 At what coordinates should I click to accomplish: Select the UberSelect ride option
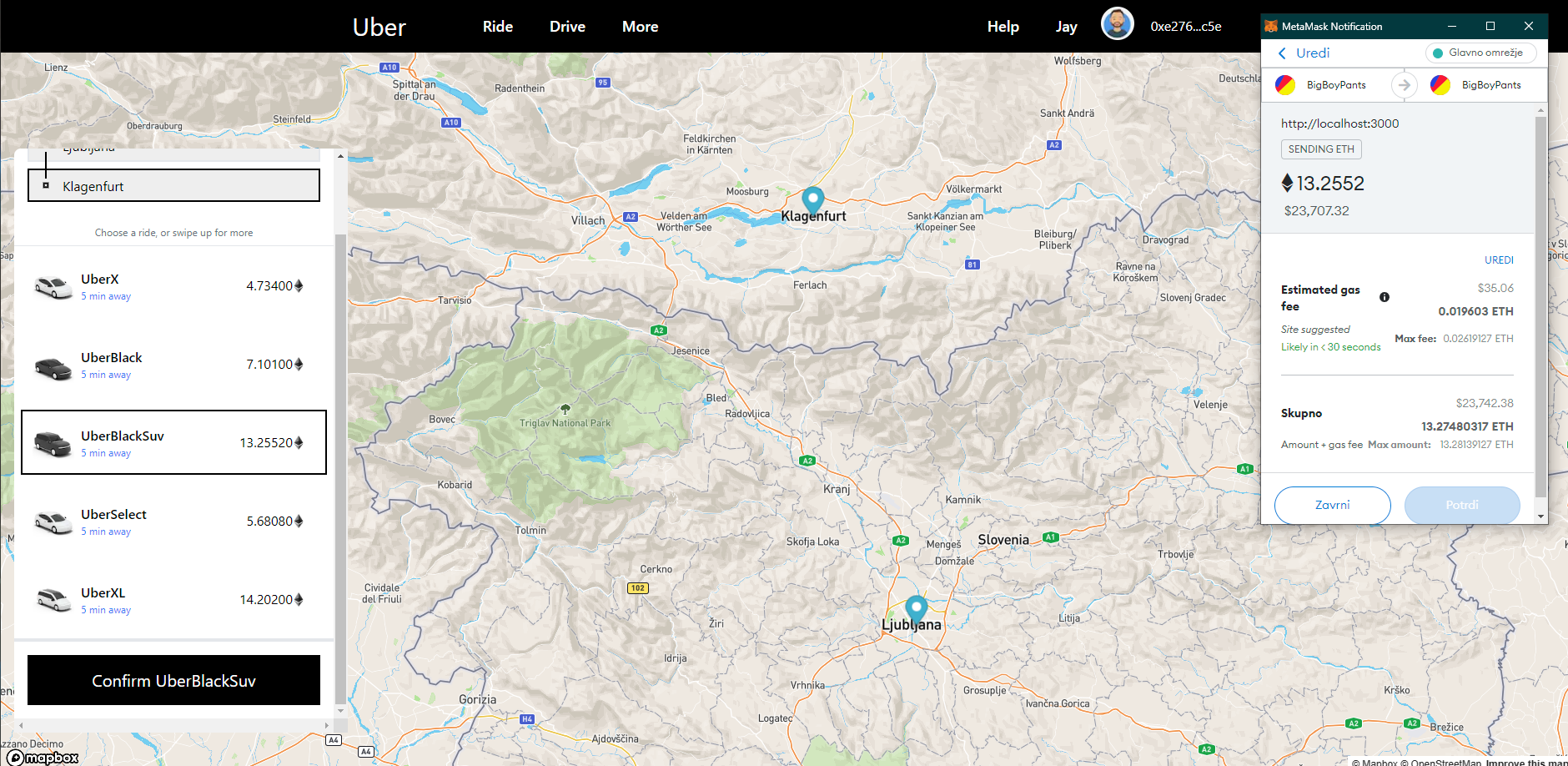point(173,522)
